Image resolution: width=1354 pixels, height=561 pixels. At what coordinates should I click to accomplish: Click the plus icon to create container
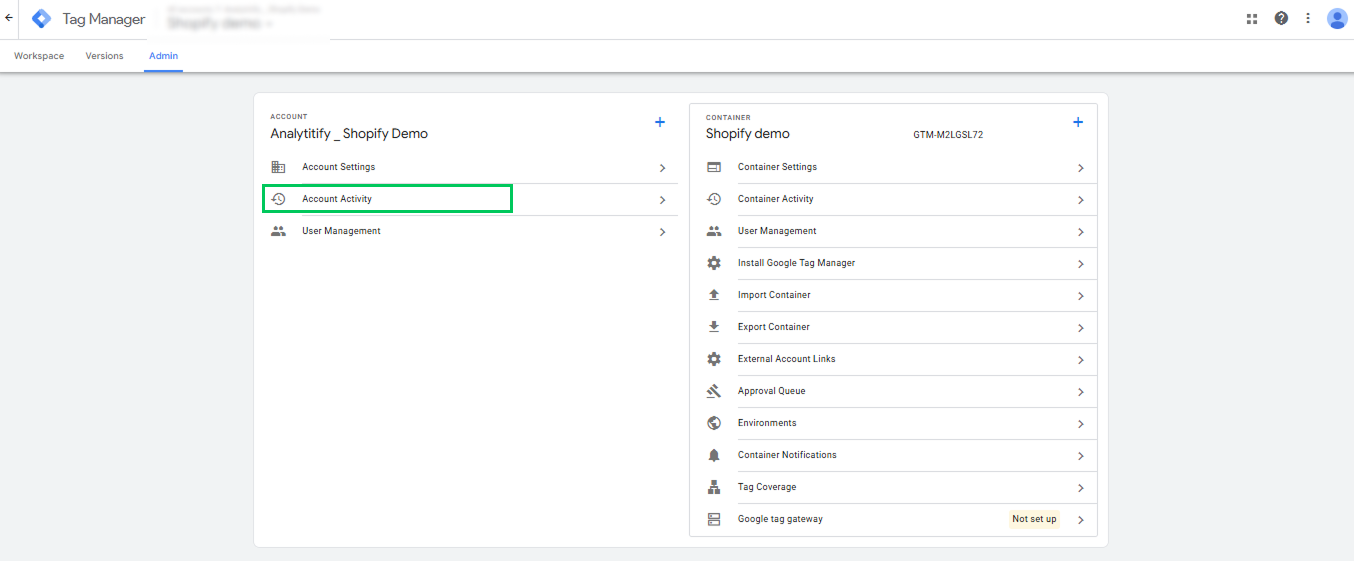point(1078,122)
